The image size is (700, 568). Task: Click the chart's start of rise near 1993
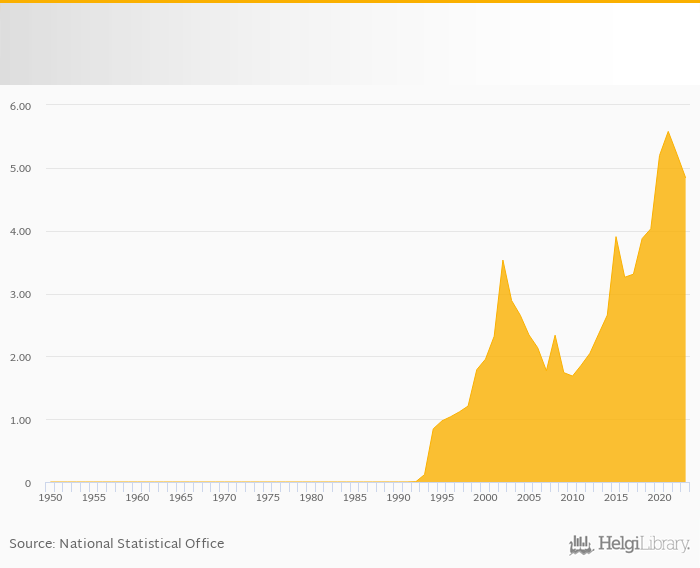(424, 475)
